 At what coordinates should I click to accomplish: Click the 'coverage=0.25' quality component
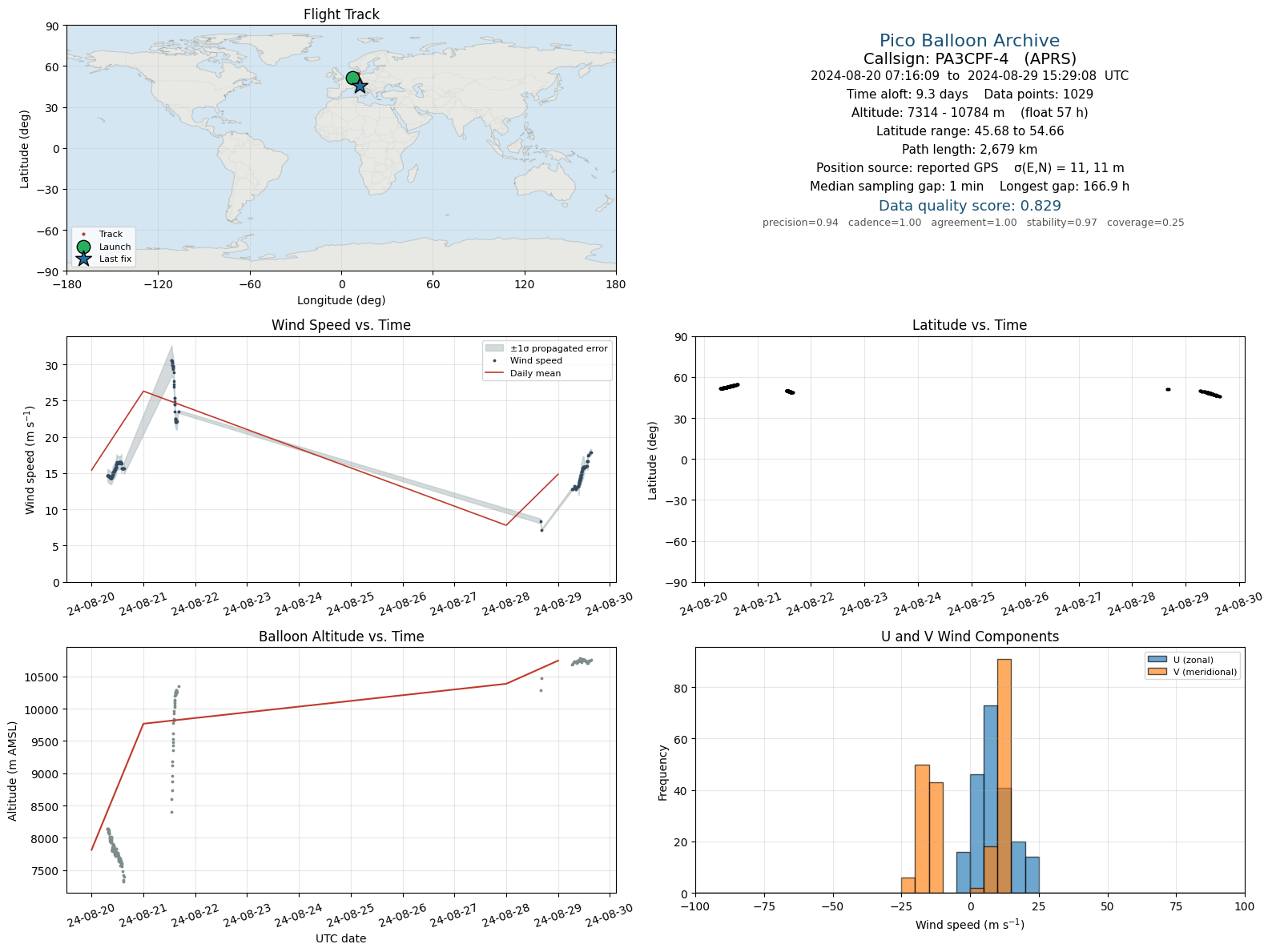coord(1145,223)
